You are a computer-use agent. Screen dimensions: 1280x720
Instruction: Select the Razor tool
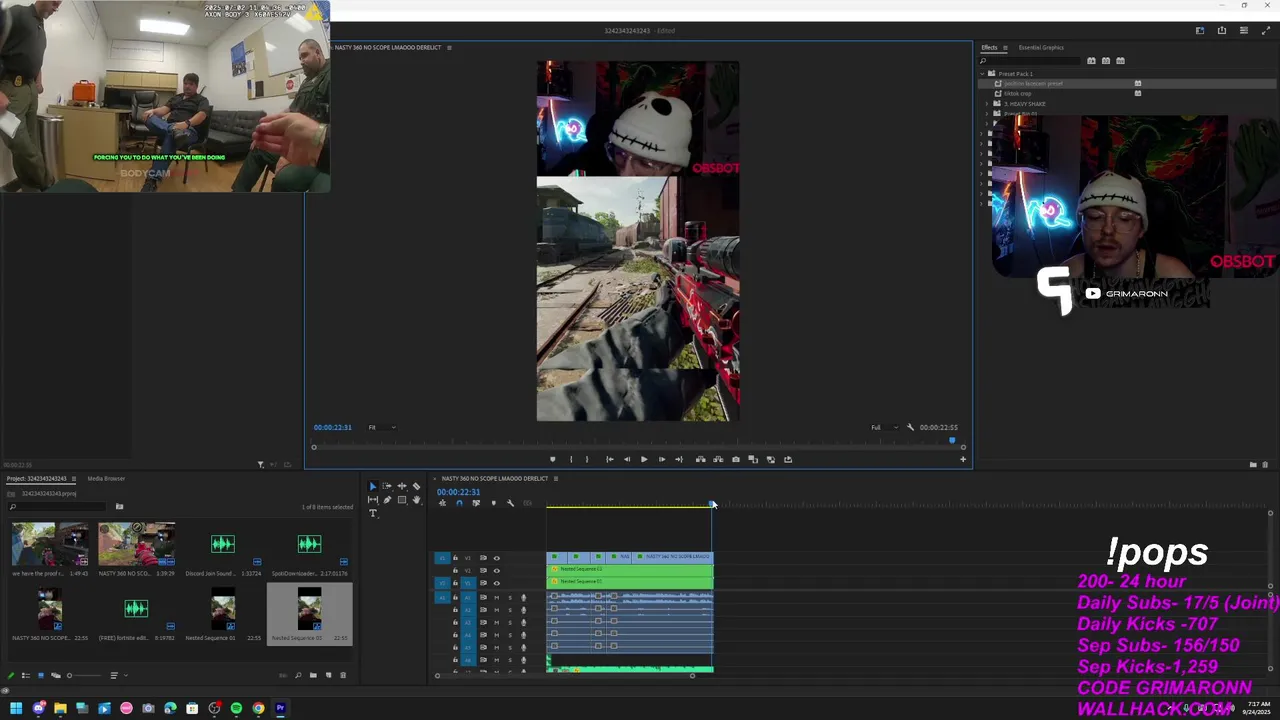[x=416, y=486]
